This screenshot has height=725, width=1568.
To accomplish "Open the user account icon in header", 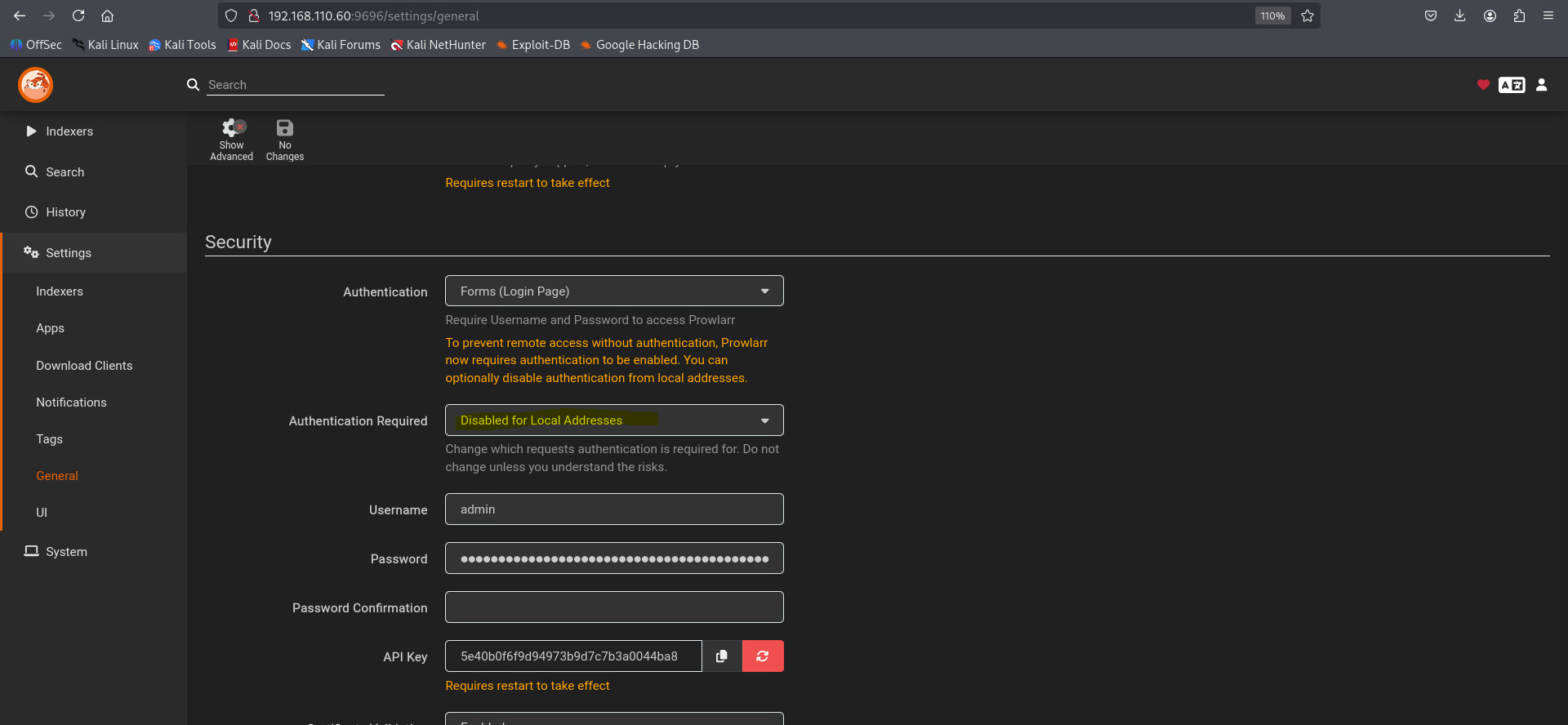I will pos(1541,85).
